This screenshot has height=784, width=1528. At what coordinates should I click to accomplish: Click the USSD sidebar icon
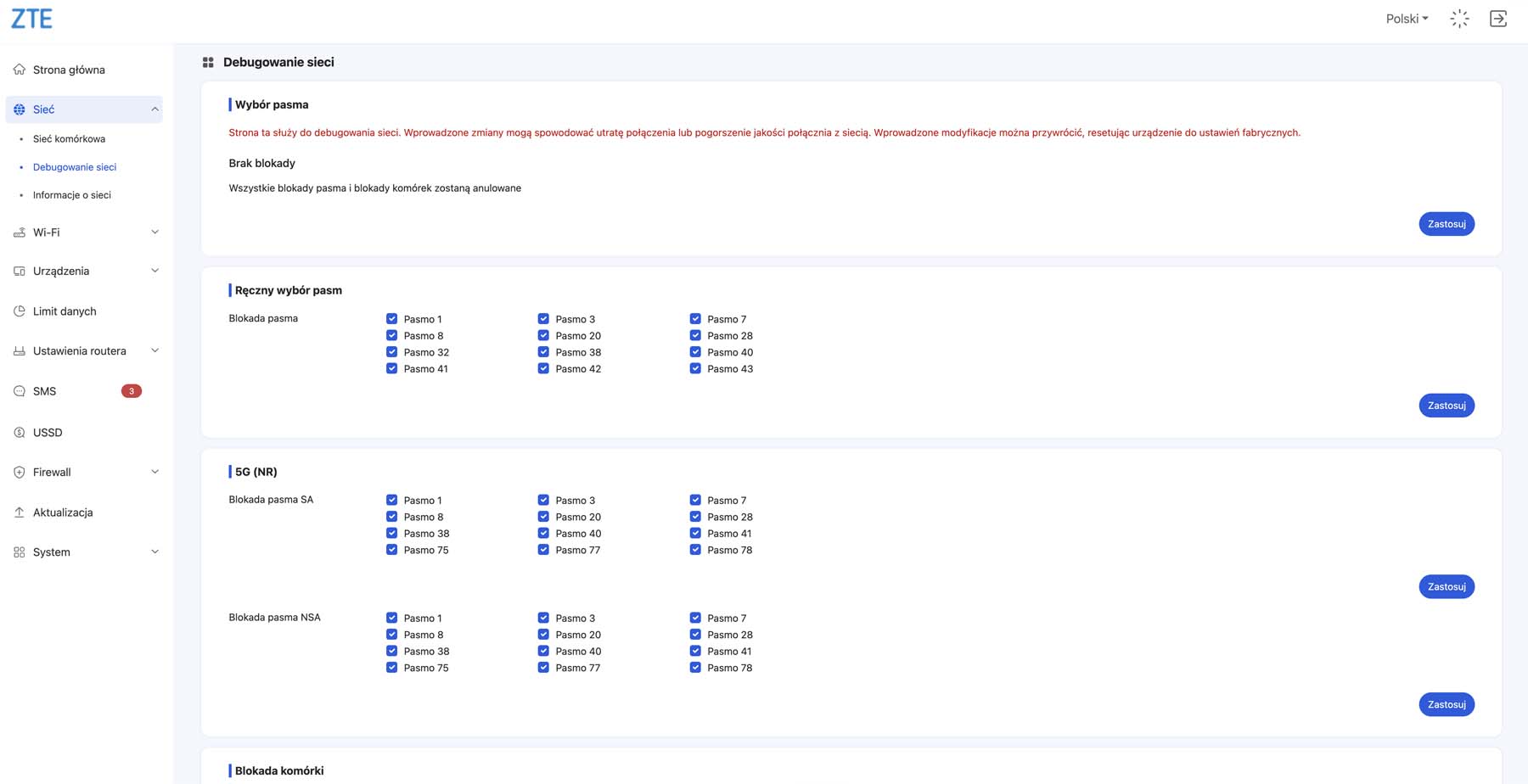coord(20,433)
